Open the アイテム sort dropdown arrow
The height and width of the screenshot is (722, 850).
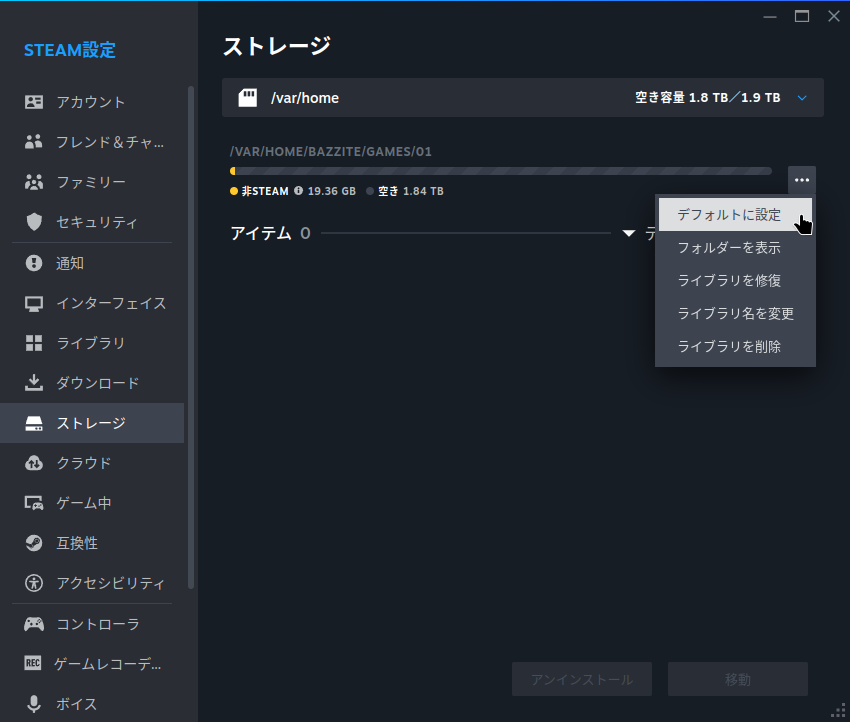pyautogui.click(x=629, y=233)
